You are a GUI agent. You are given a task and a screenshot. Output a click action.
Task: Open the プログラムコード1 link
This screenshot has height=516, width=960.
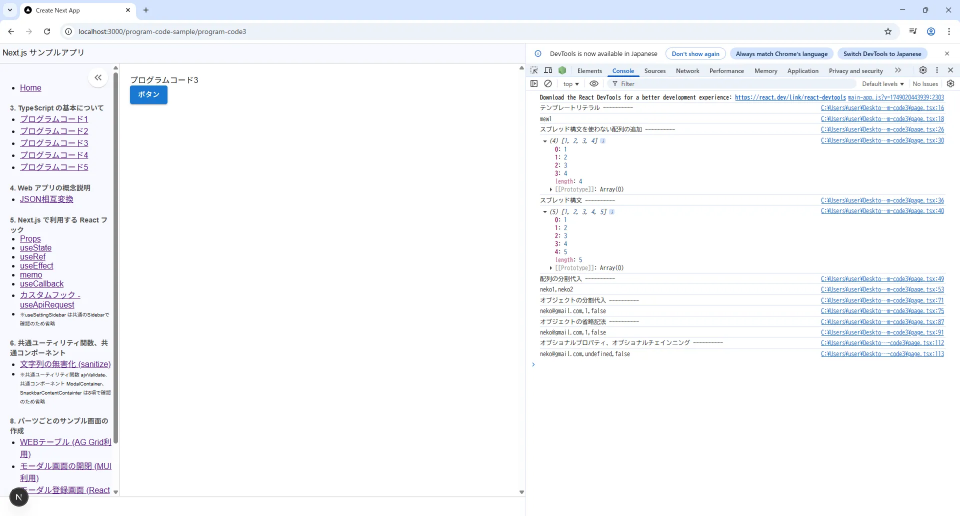click(x=54, y=119)
